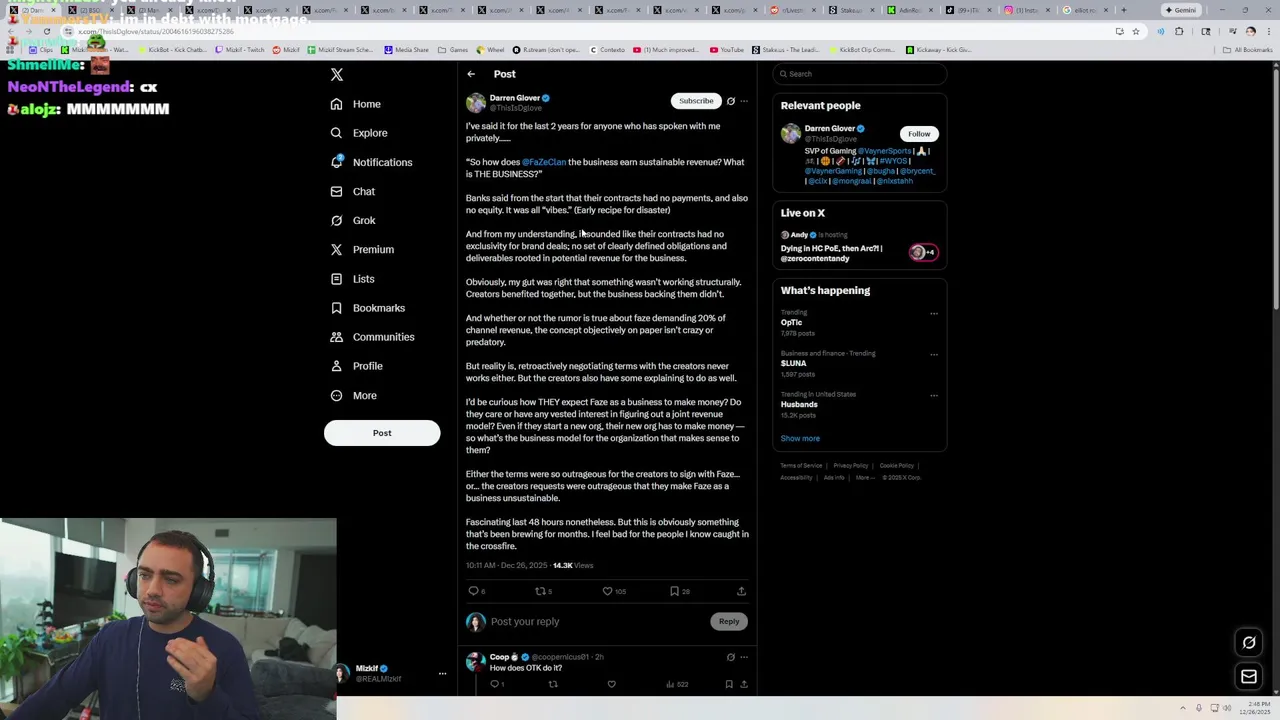Screen dimensions: 1280x720
Task: Open options for Husbands trend
Action: tap(934, 395)
